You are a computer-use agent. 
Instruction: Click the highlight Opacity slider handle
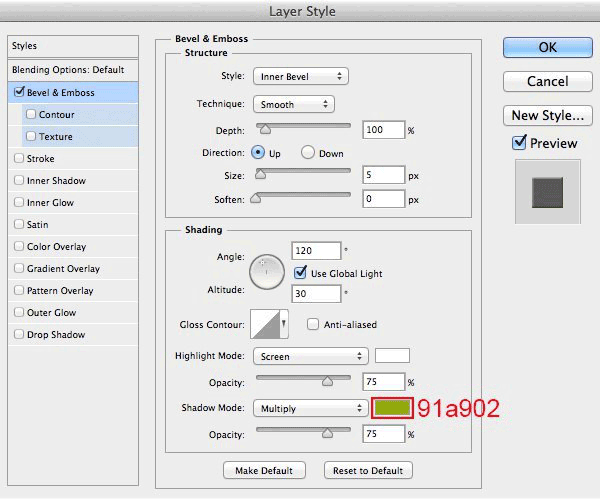click(327, 381)
